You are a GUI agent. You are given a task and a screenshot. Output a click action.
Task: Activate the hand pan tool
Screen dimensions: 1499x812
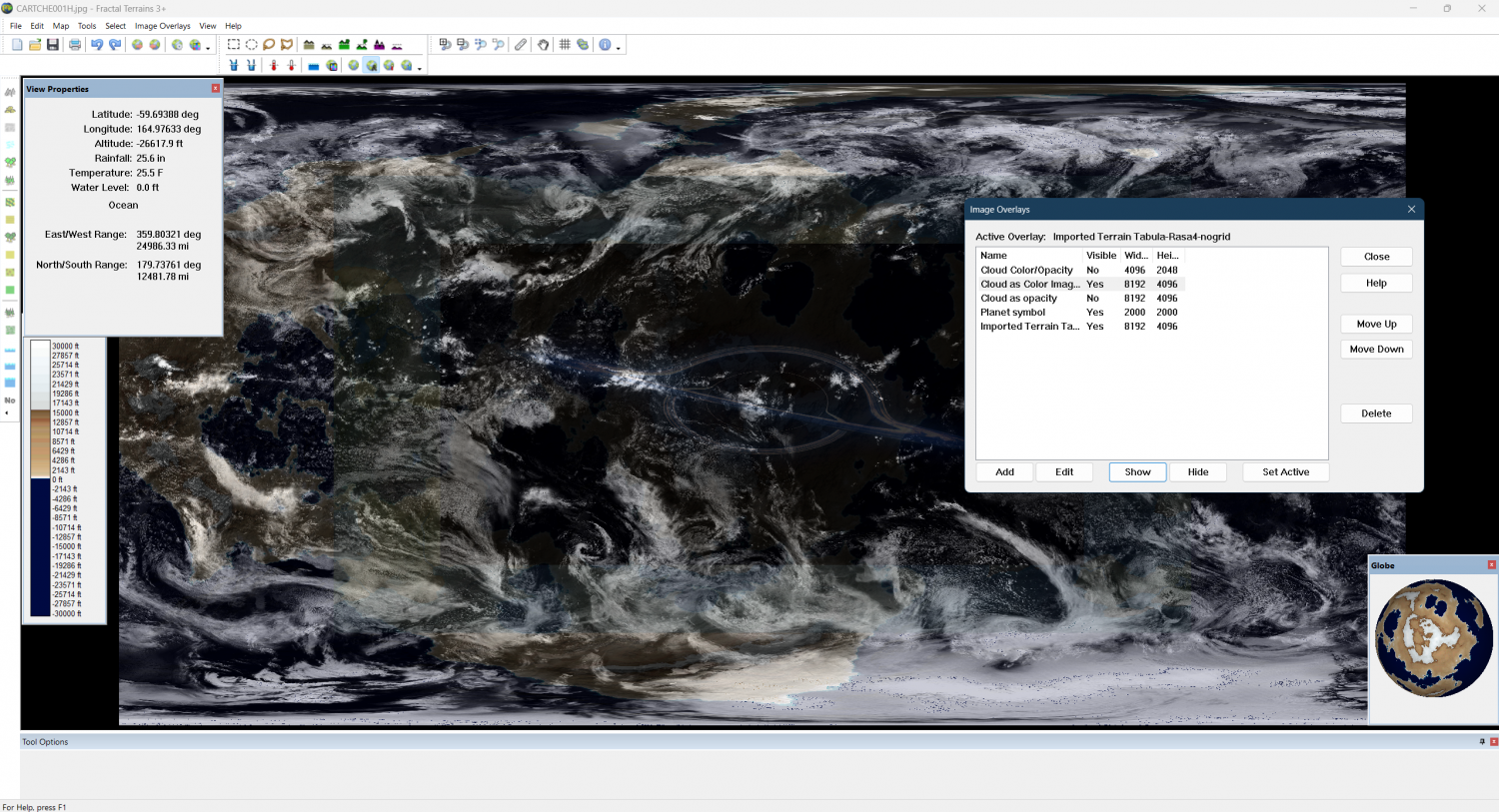(543, 45)
